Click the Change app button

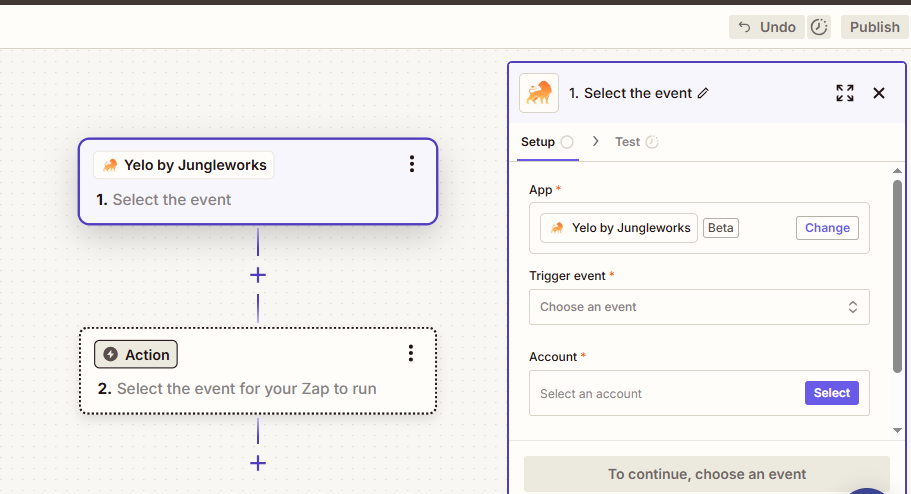[827, 228]
